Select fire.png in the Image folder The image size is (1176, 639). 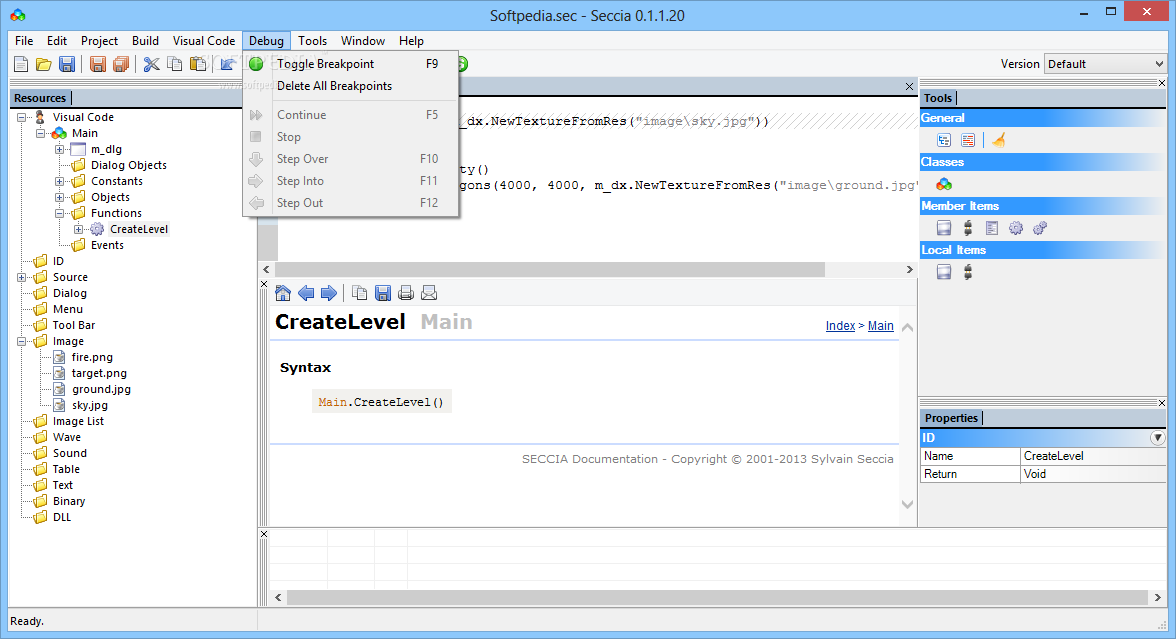coord(92,357)
